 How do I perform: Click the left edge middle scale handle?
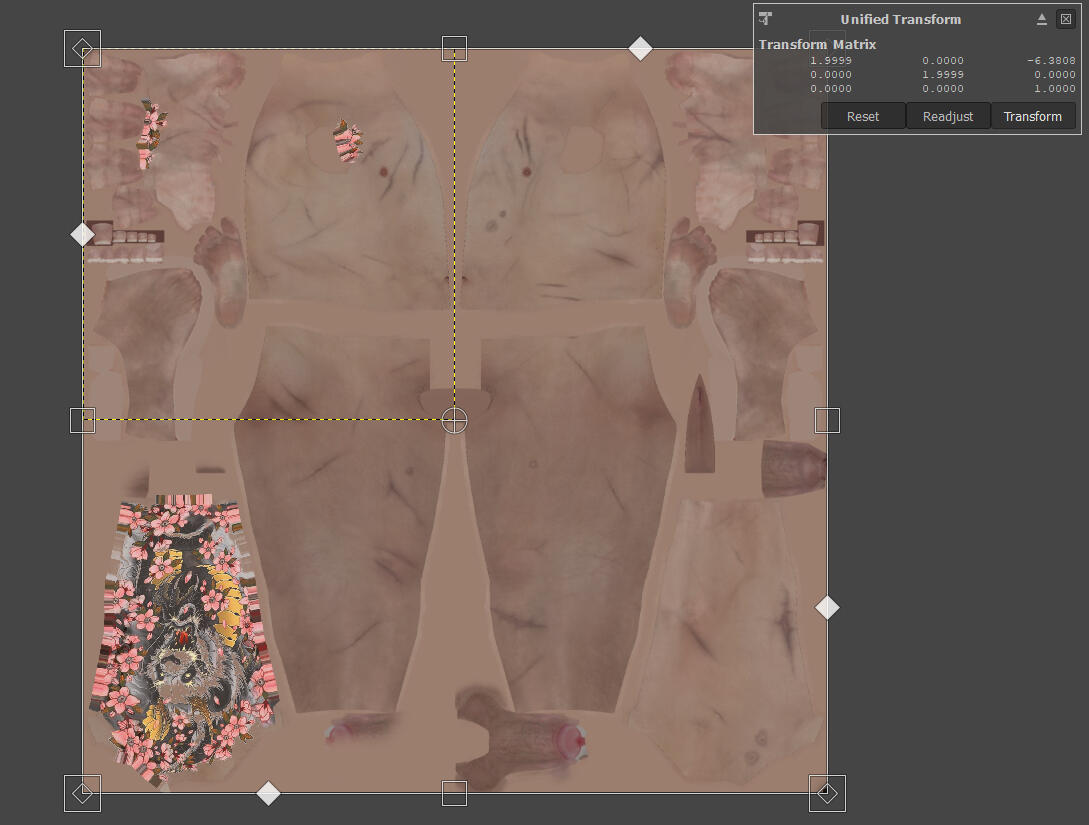(x=82, y=420)
